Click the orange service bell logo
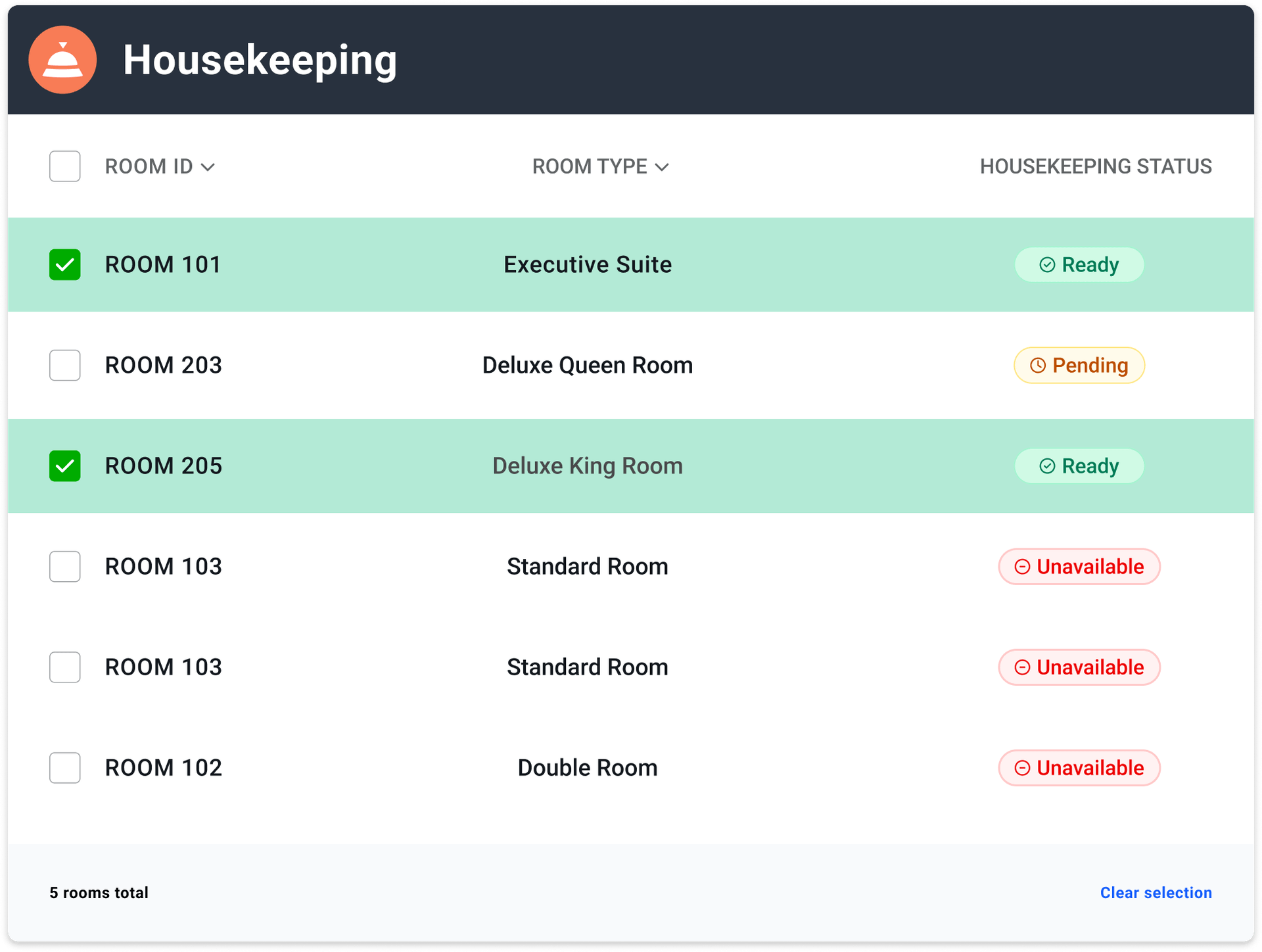 click(x=62, y=60)
